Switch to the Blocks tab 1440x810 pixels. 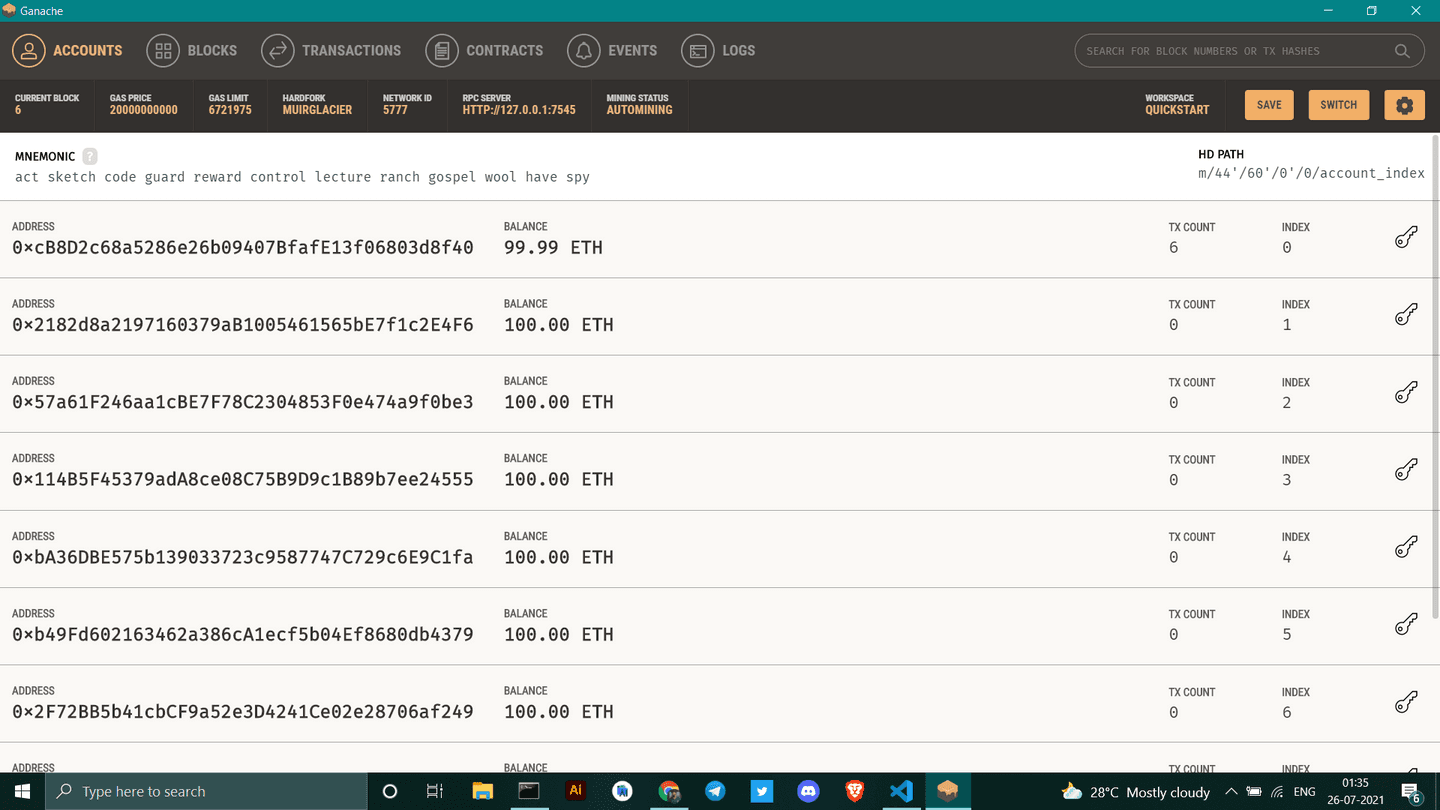pos(192,50)
